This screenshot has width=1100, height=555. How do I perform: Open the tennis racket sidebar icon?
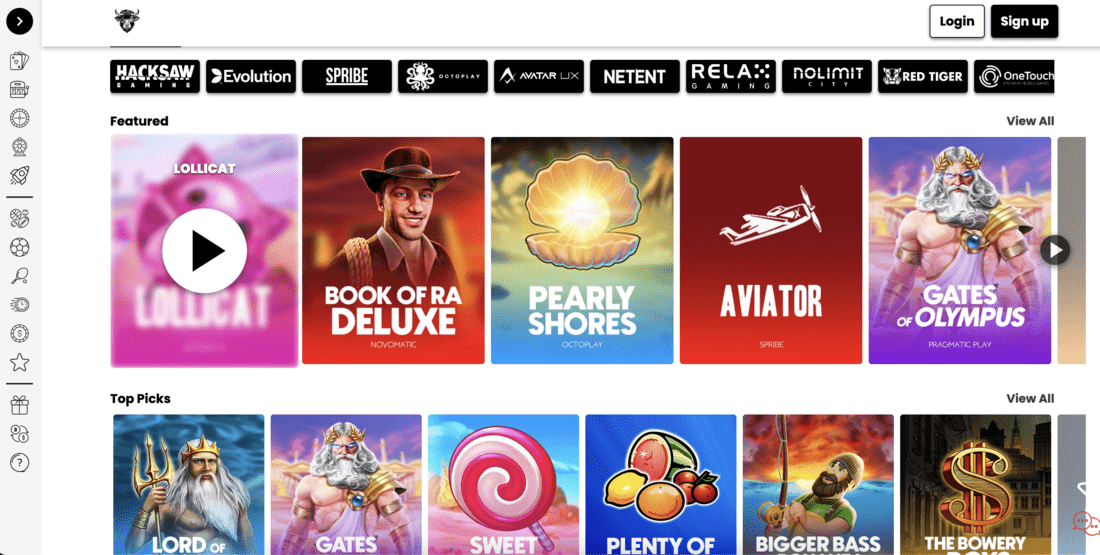click(20, 276)
